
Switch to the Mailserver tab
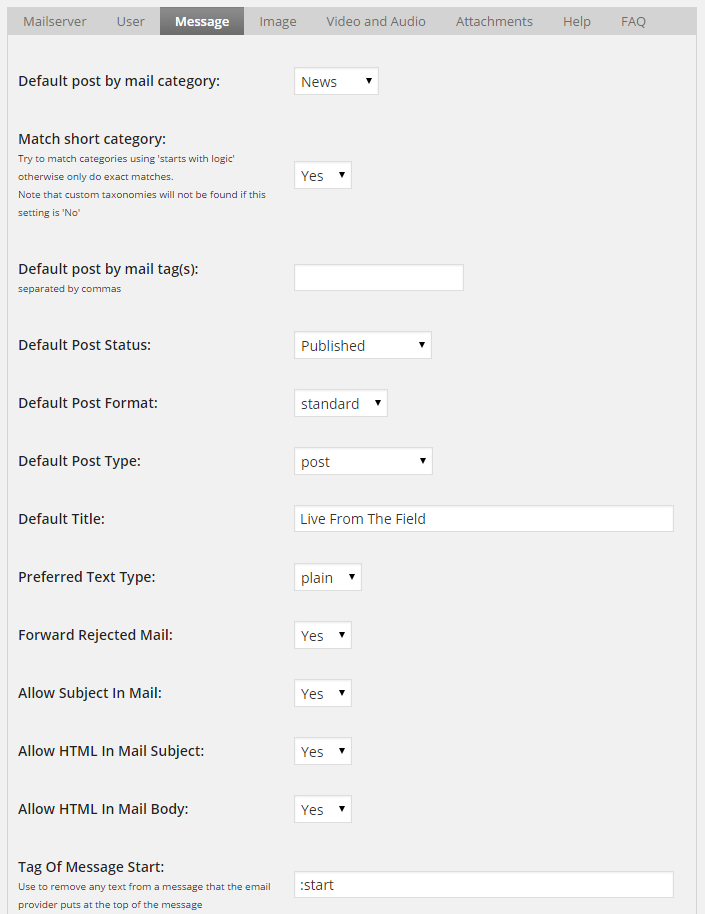pyautogui.click(x=55, y=21)
